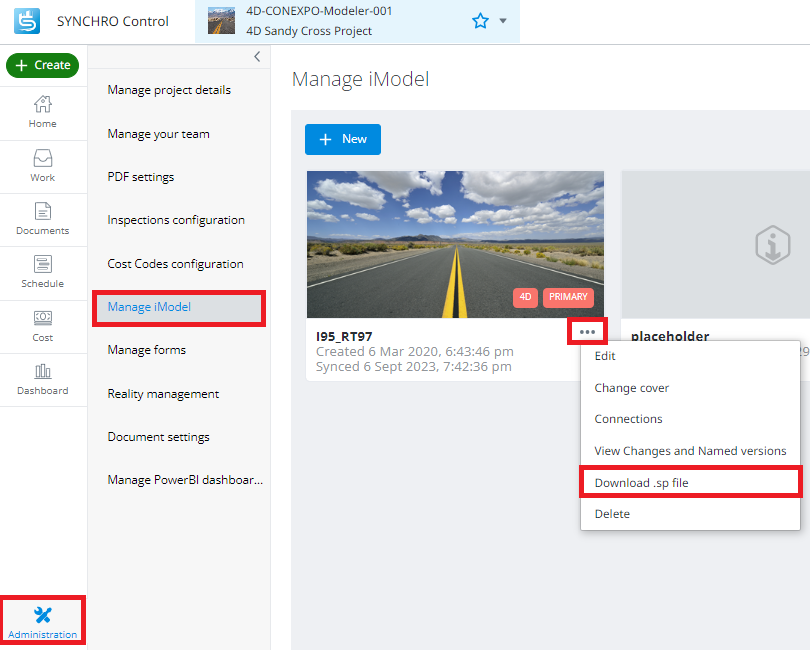810x650 pixels.
Task: Open Manage PowerBI dashboards entry
Action: click(x=185, y=480)
